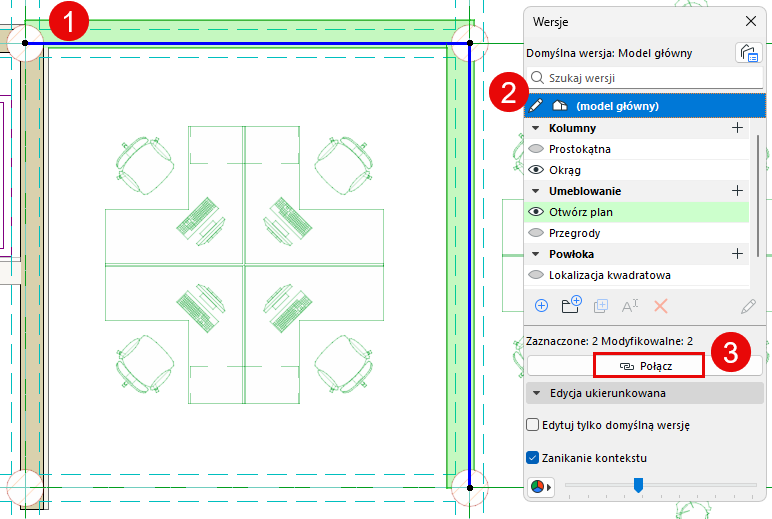Screen dimensions: 772x519
Task: Click the red delete version icon
Action: (x=661, y=306)
